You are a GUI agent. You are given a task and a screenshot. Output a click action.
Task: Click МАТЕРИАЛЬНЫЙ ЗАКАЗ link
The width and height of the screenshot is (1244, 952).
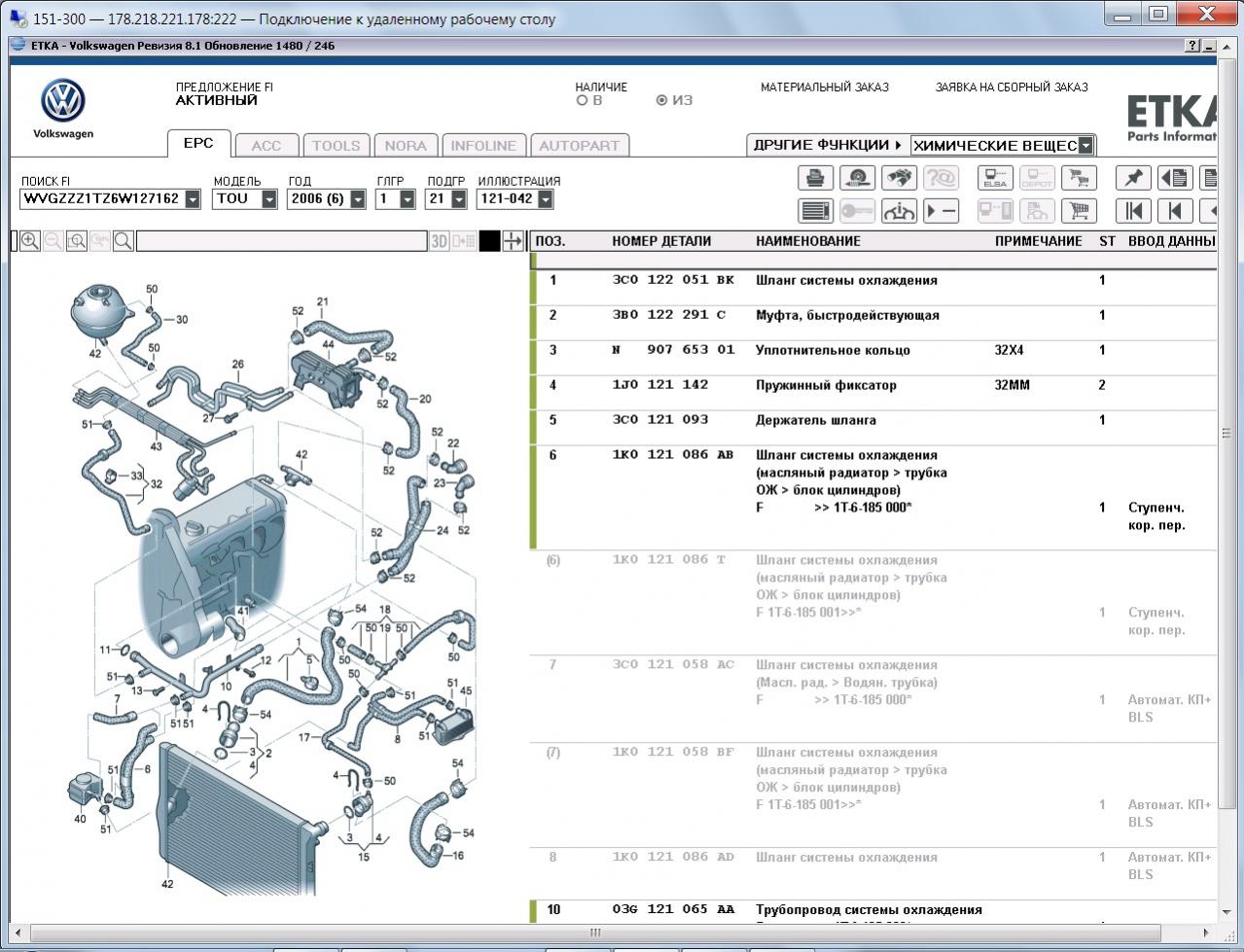825,87
